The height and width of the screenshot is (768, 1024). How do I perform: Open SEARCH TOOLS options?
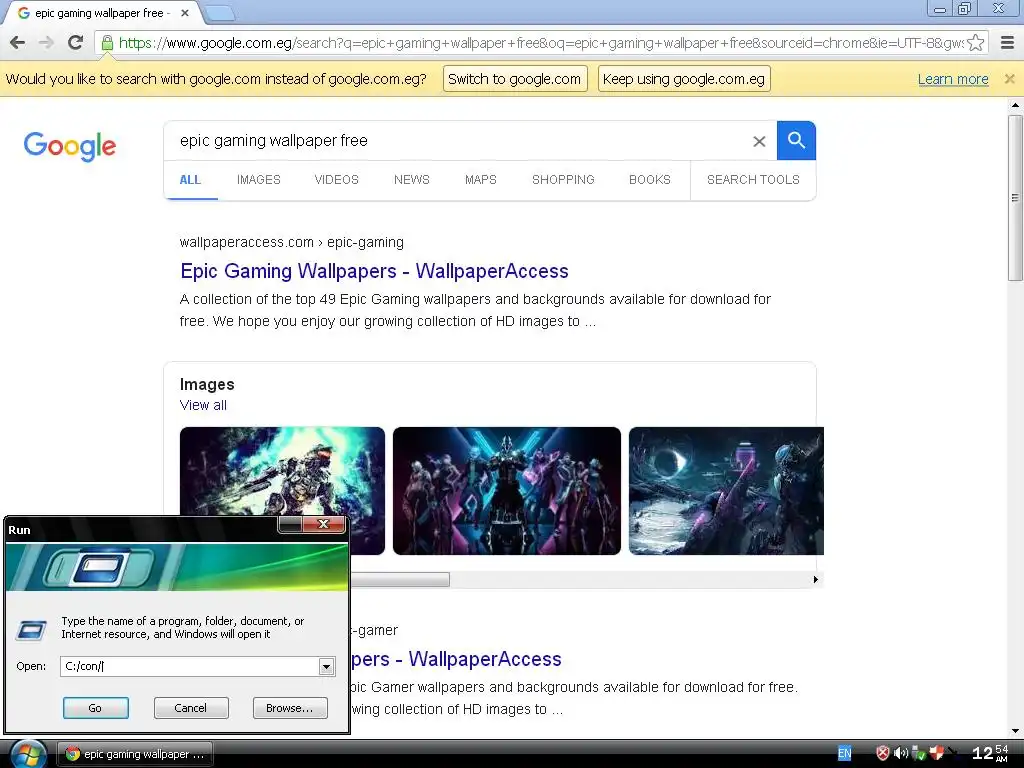tap(753, 180)
